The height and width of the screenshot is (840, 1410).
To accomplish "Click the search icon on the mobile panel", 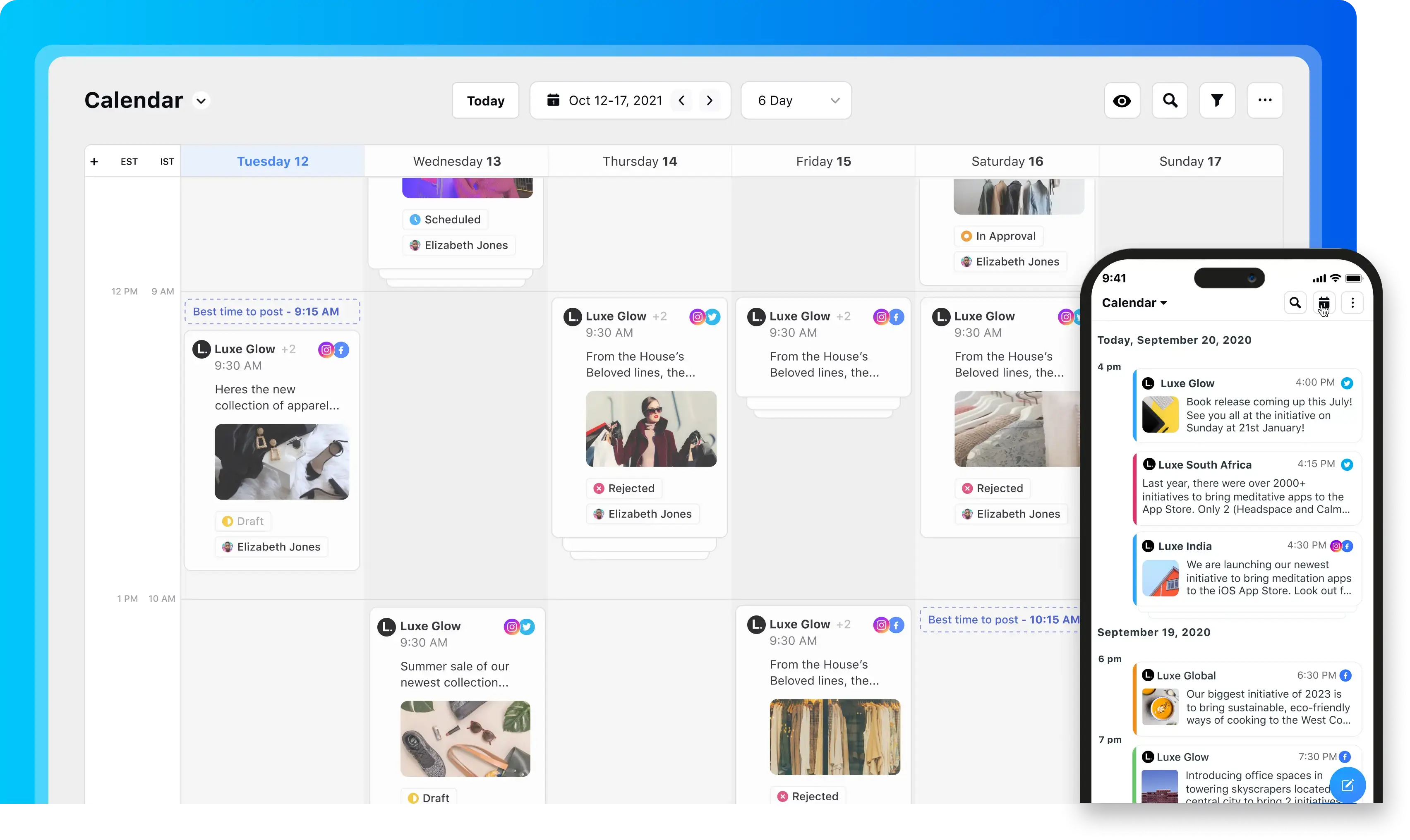I will point(1295,303).
